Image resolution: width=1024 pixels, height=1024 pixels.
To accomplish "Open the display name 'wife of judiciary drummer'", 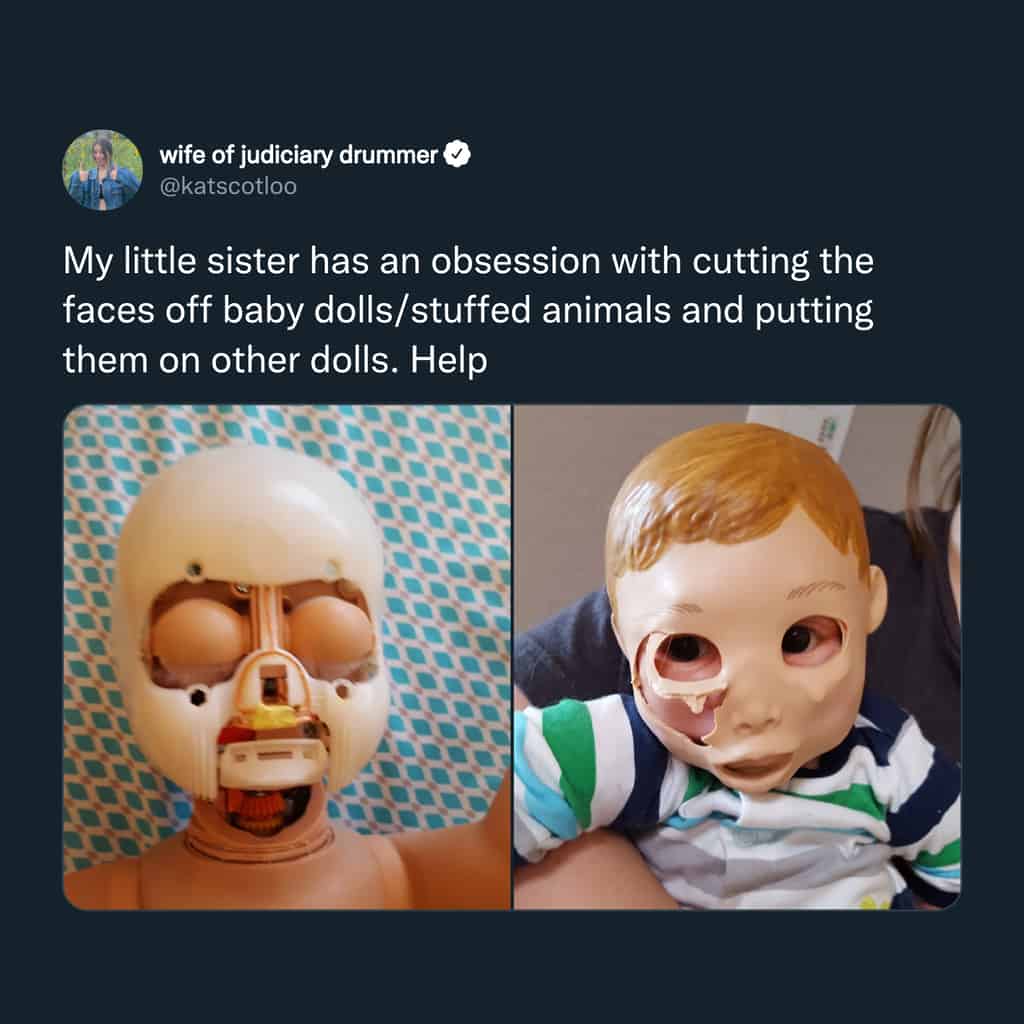I will click(x=298, y=155).
